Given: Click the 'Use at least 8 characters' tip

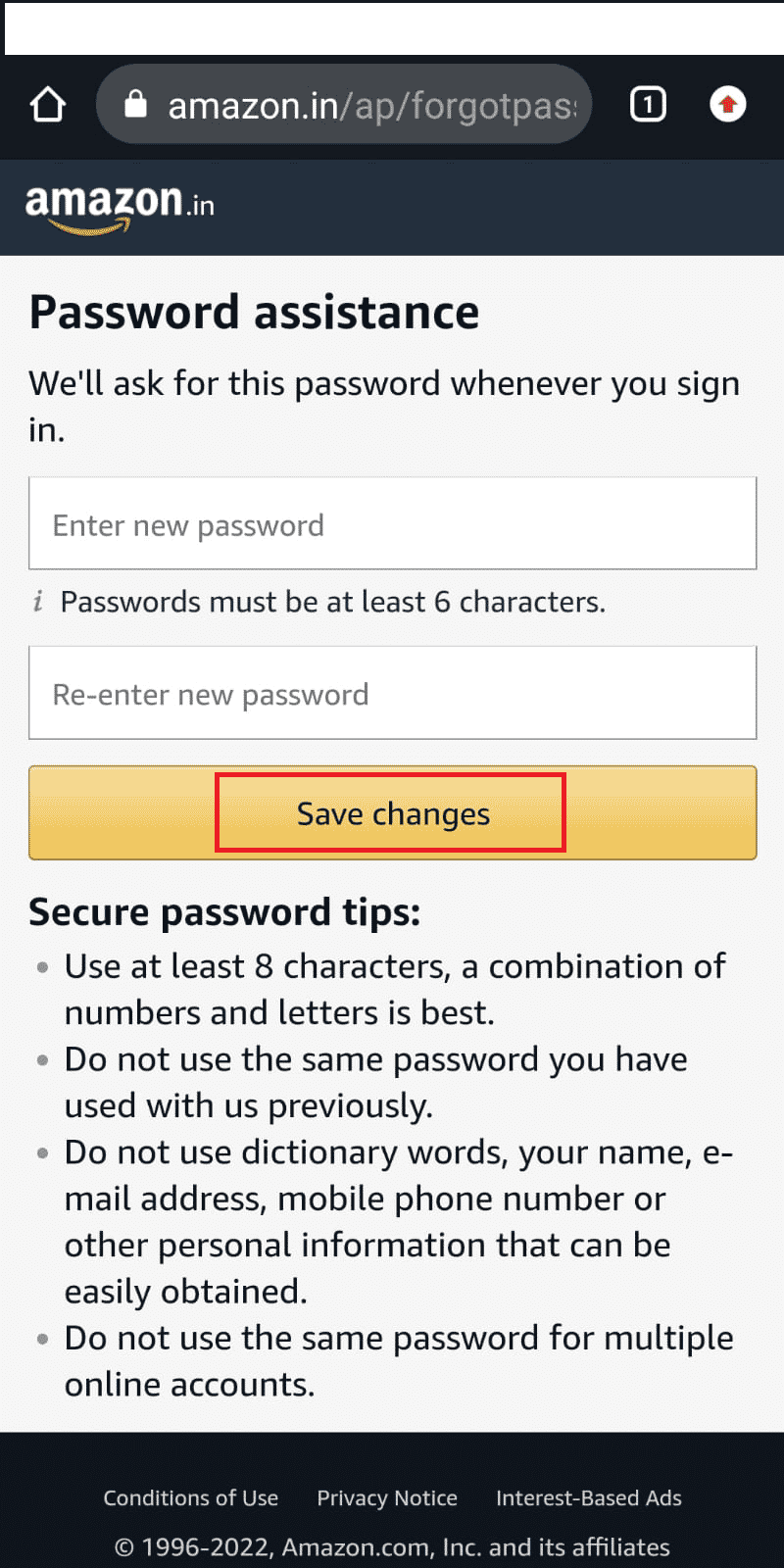Looking at the screenshot, I should pyautogui.click(x=395, y=989).
